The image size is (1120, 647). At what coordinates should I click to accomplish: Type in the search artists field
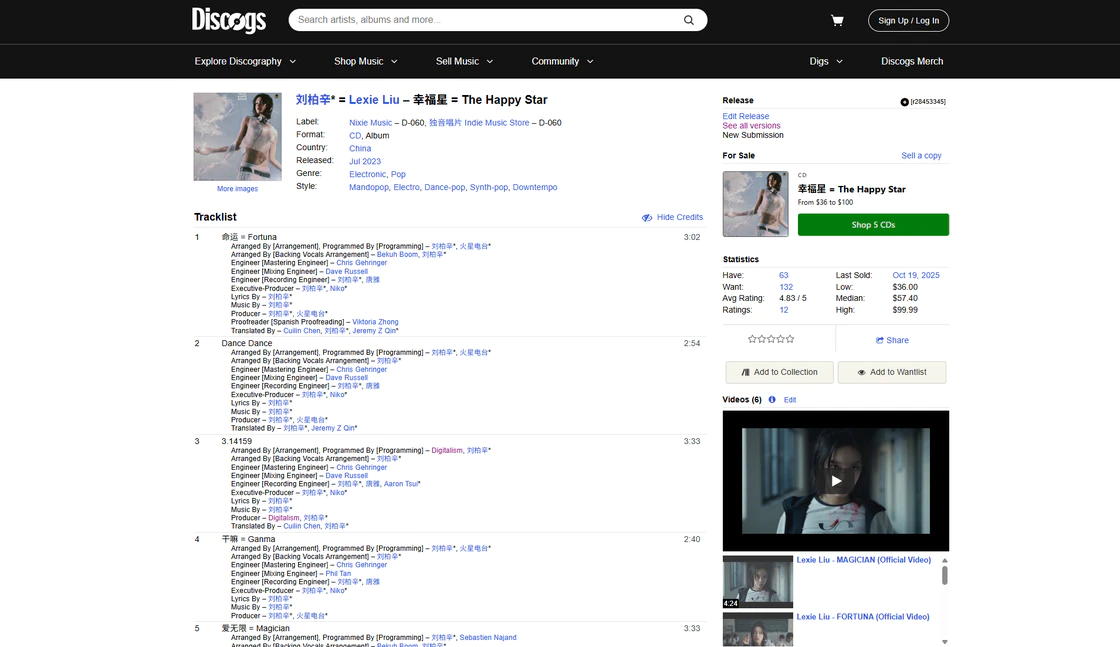click(x=485, y=20)
